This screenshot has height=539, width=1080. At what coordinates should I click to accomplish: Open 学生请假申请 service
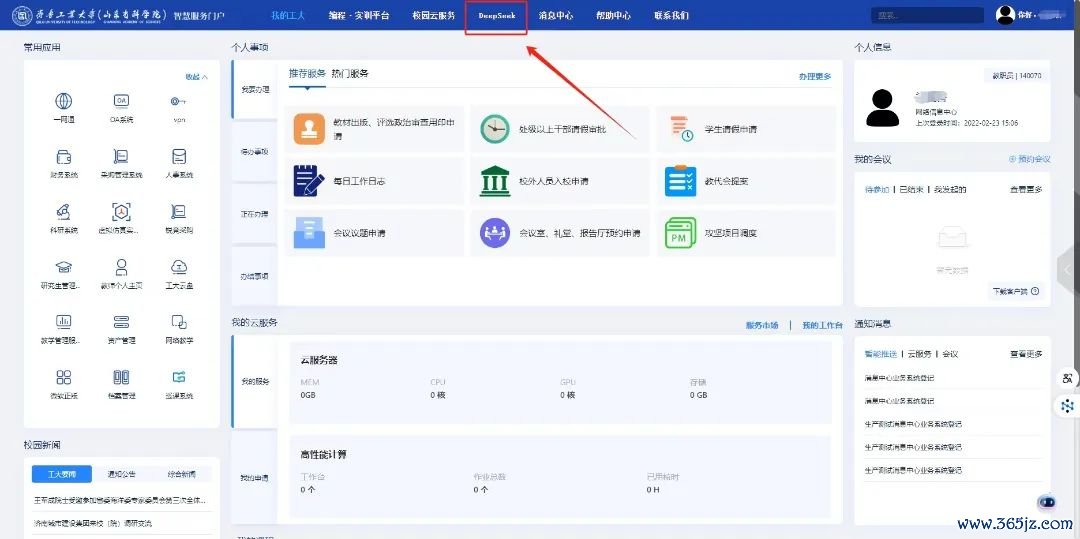[x=746, y=129]
